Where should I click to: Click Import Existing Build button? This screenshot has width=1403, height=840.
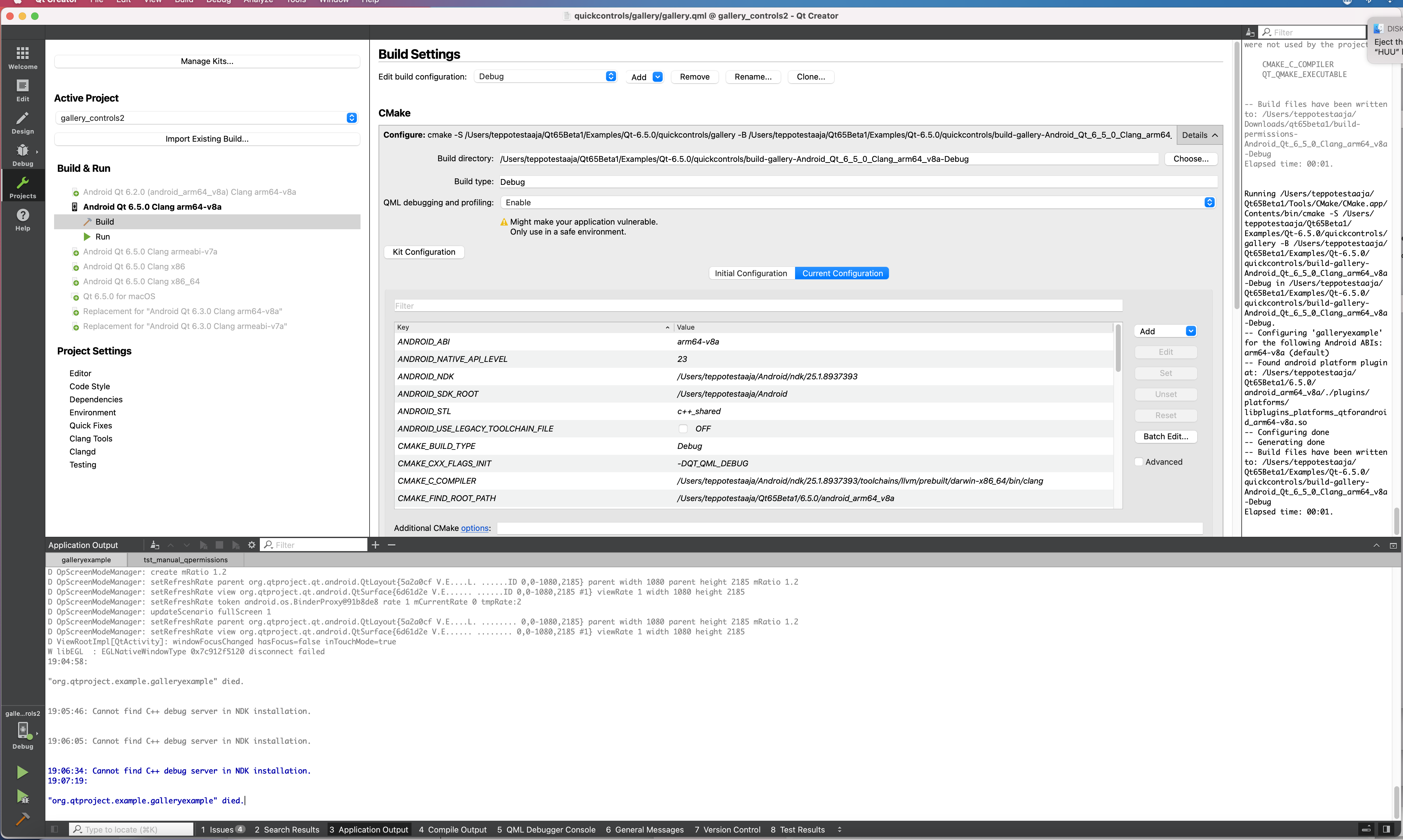pyautogui.click(x=207, y=139)
